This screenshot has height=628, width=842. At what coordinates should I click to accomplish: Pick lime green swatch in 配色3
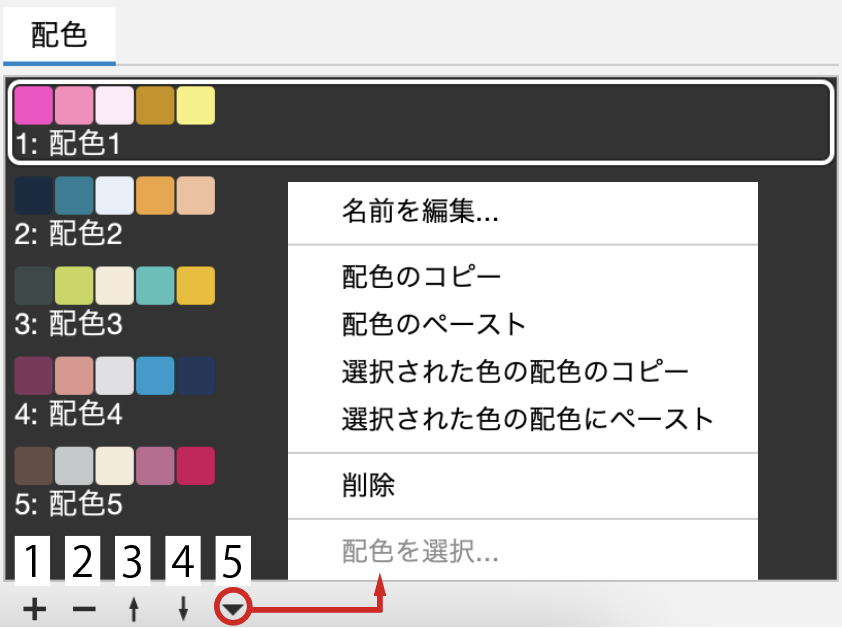click(74, 286)
